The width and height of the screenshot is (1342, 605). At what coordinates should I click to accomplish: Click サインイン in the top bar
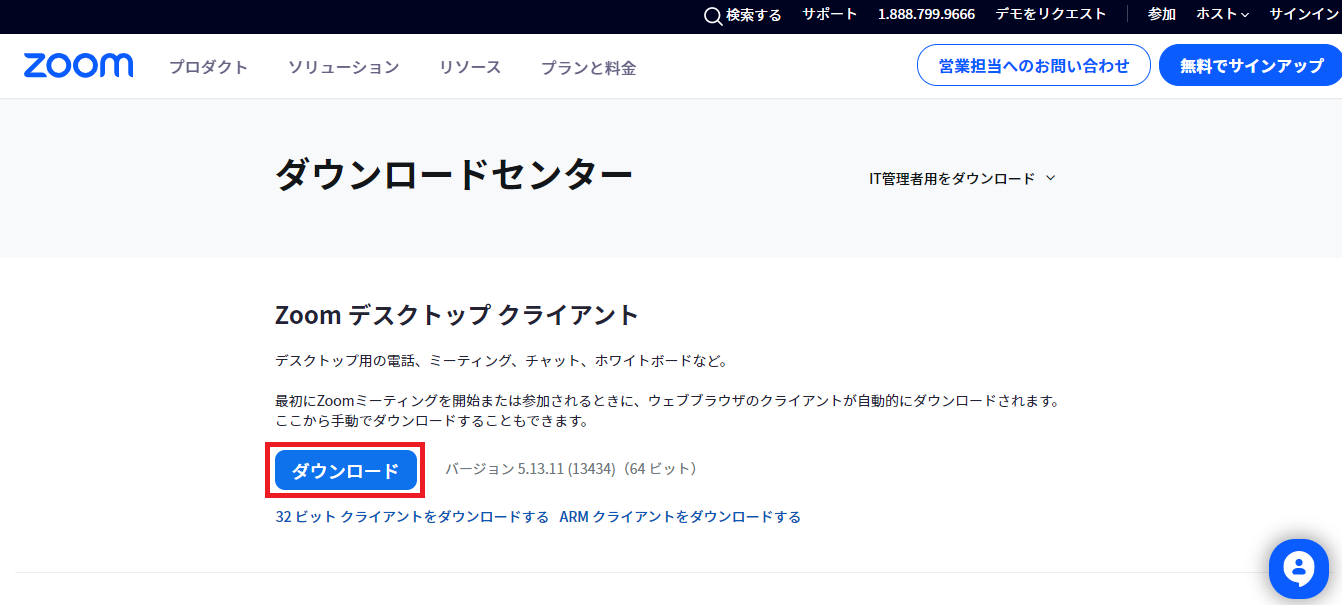click(x=1305, y=14)
